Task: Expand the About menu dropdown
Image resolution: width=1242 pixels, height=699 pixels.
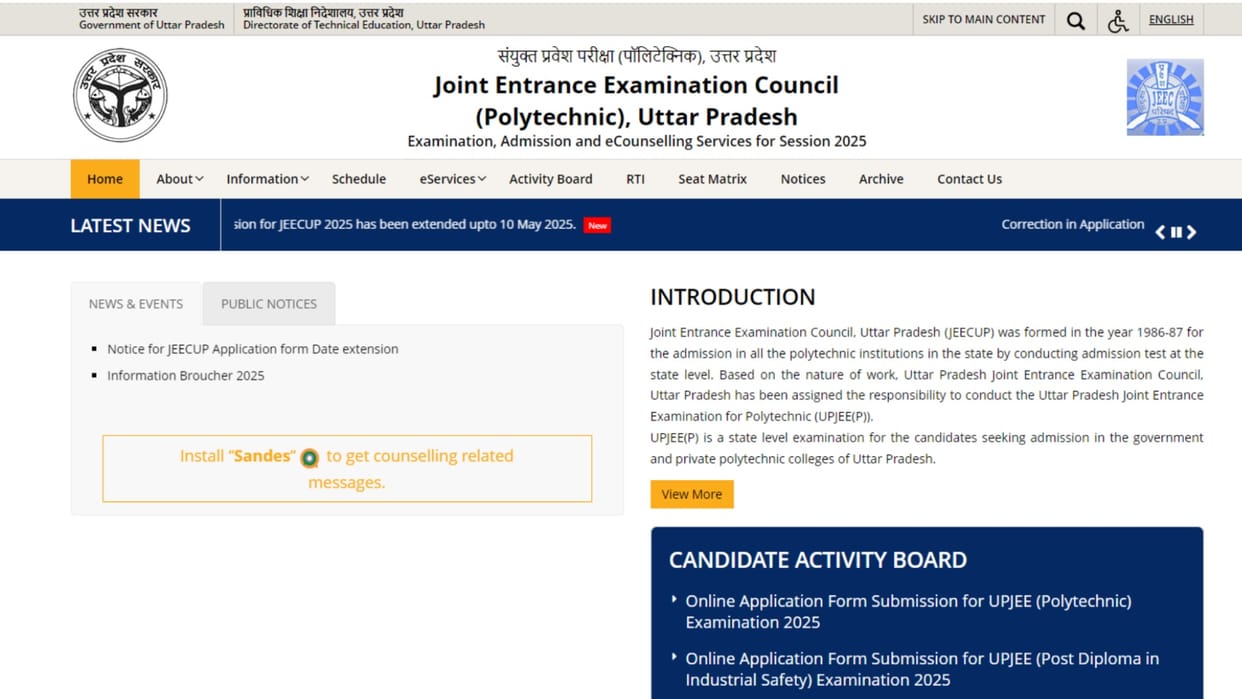Action: (x=179, y=179)
